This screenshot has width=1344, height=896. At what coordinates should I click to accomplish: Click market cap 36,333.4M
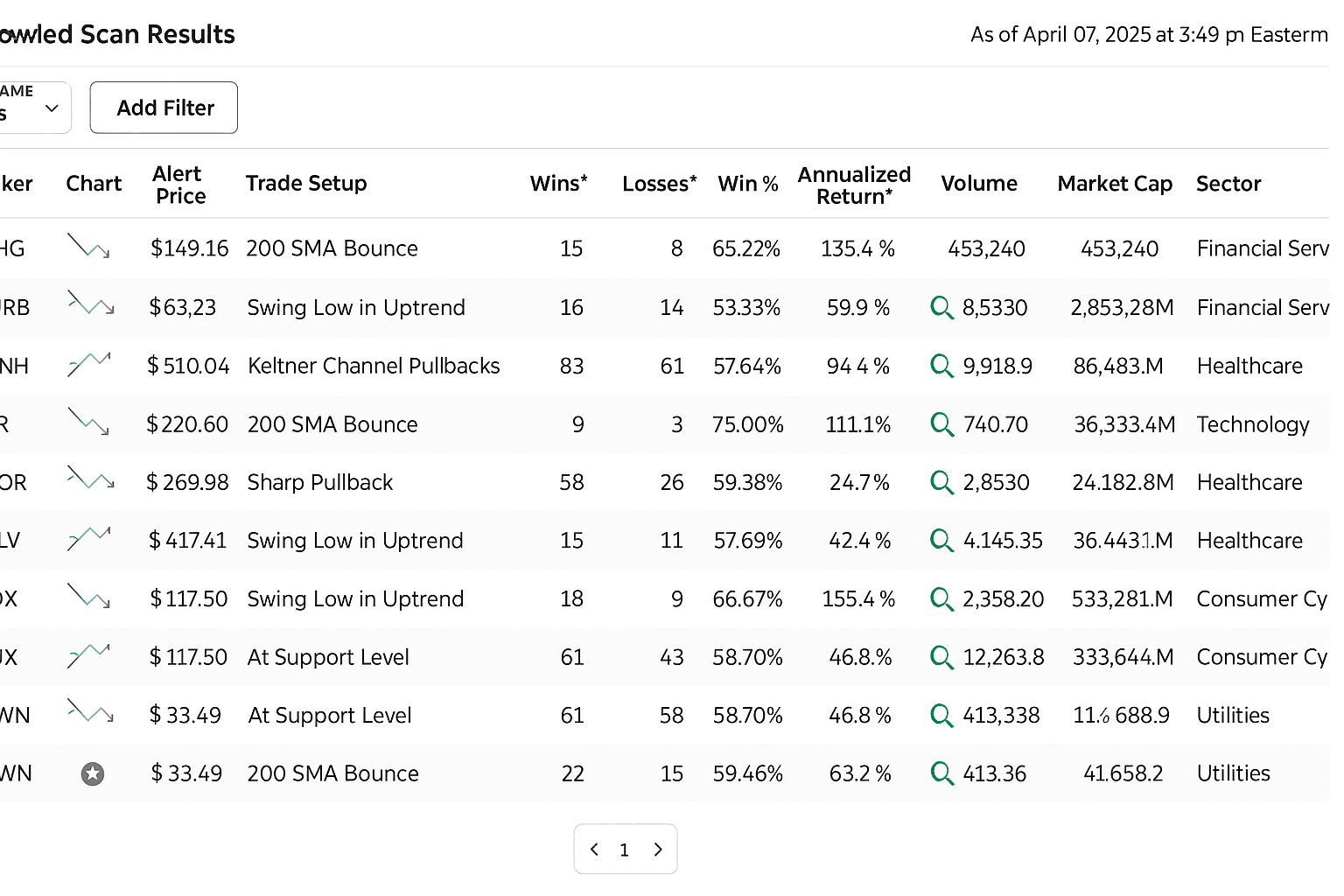(1124, 424)
